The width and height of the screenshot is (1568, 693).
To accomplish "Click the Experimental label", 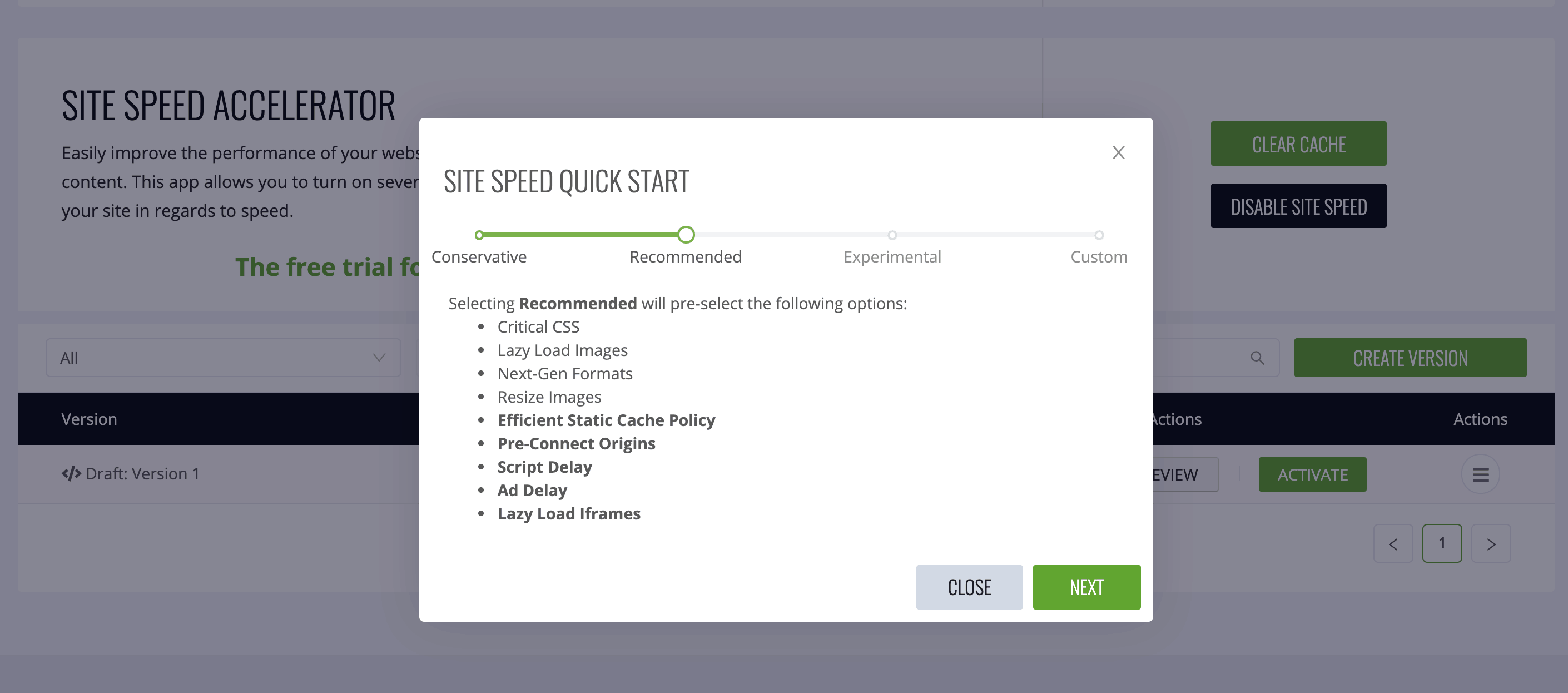I will tap(892, 257).
